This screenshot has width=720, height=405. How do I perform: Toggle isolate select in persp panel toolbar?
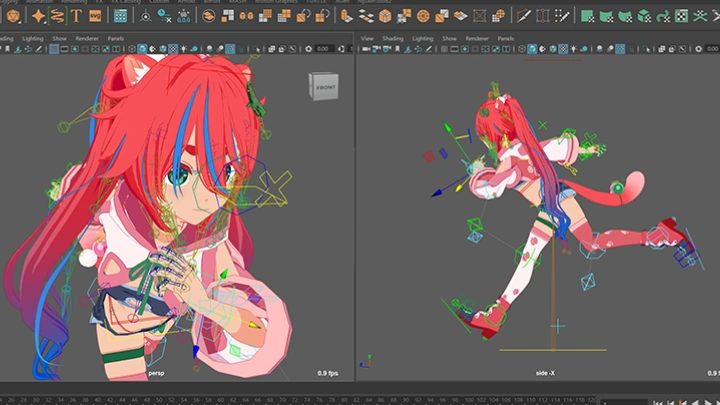[256, 49]
